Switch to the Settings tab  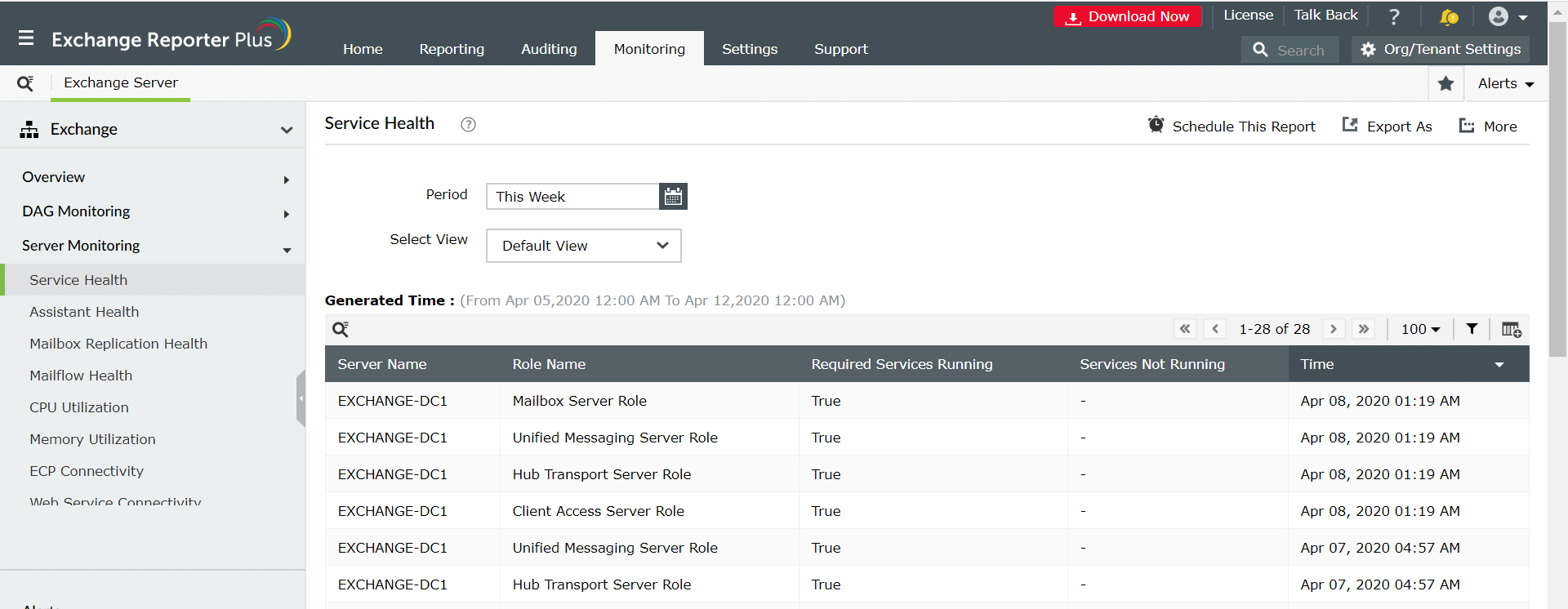pos(750,49)
